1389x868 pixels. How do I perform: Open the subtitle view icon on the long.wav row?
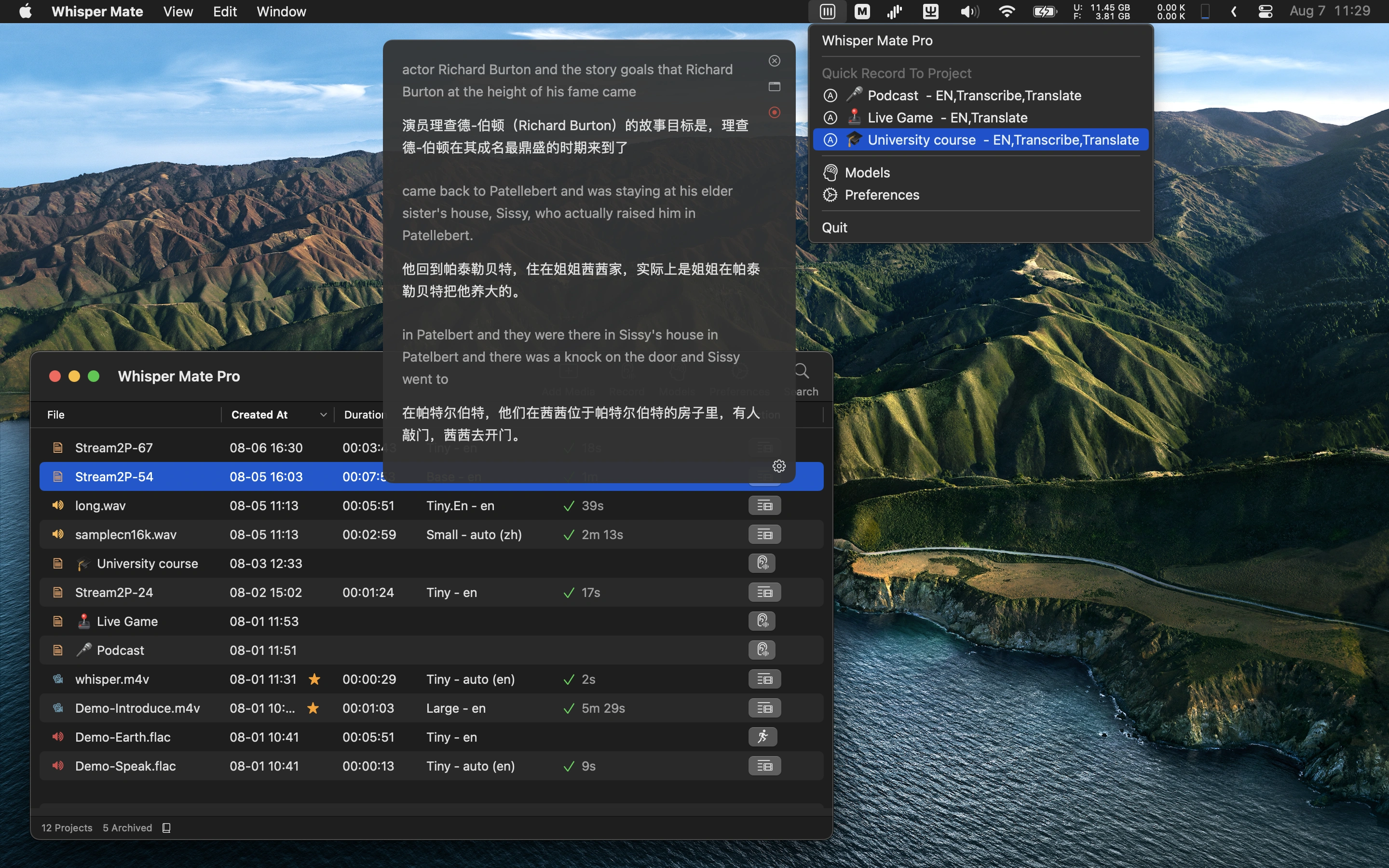(764, 505)
